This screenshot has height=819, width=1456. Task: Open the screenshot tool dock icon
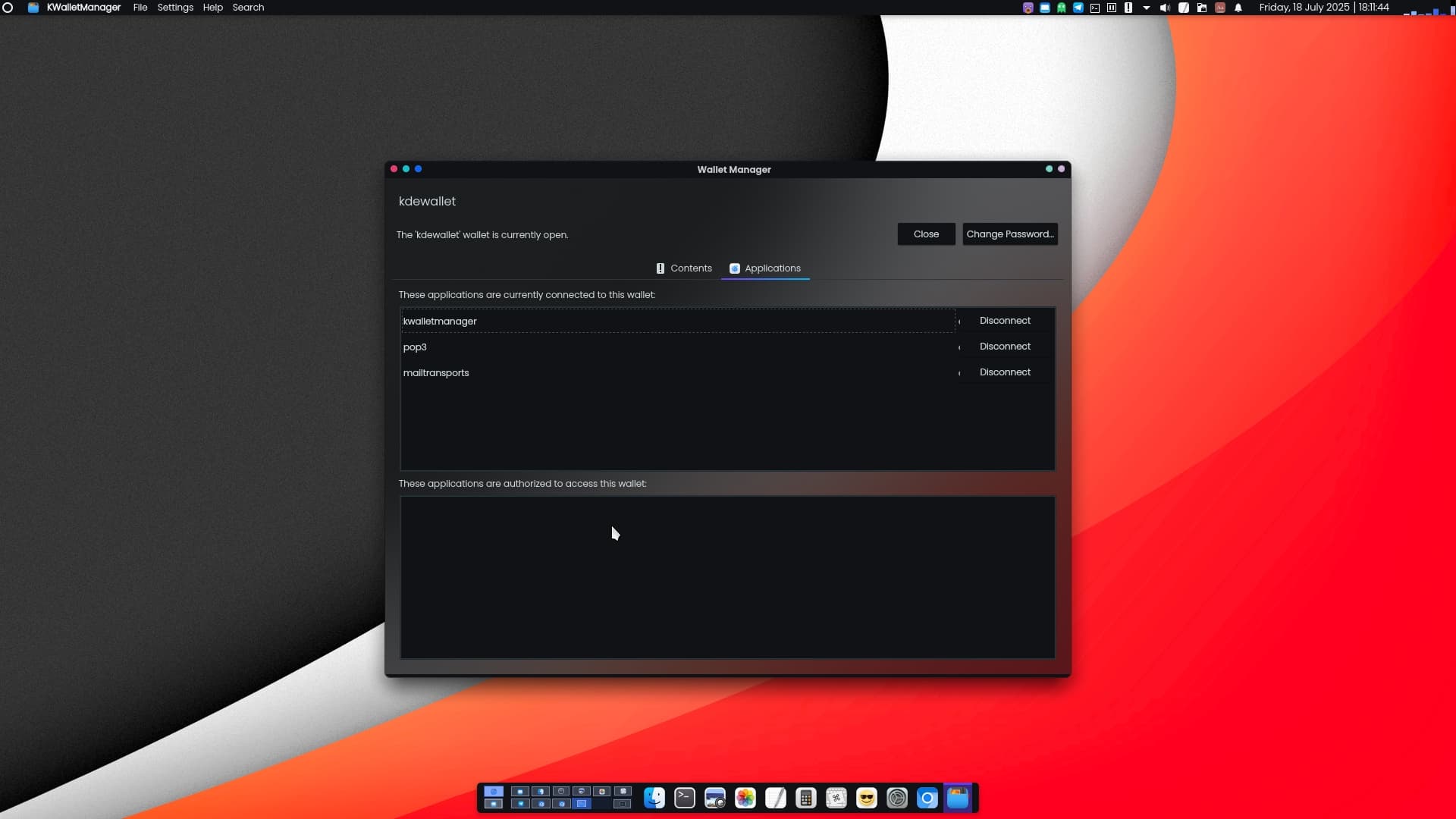pyautogui.click(x=715, y=798)
